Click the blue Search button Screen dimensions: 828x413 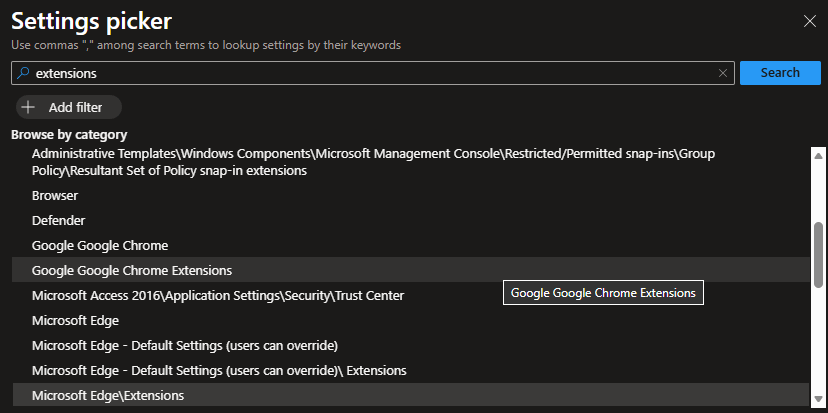(x=779, y=73)
